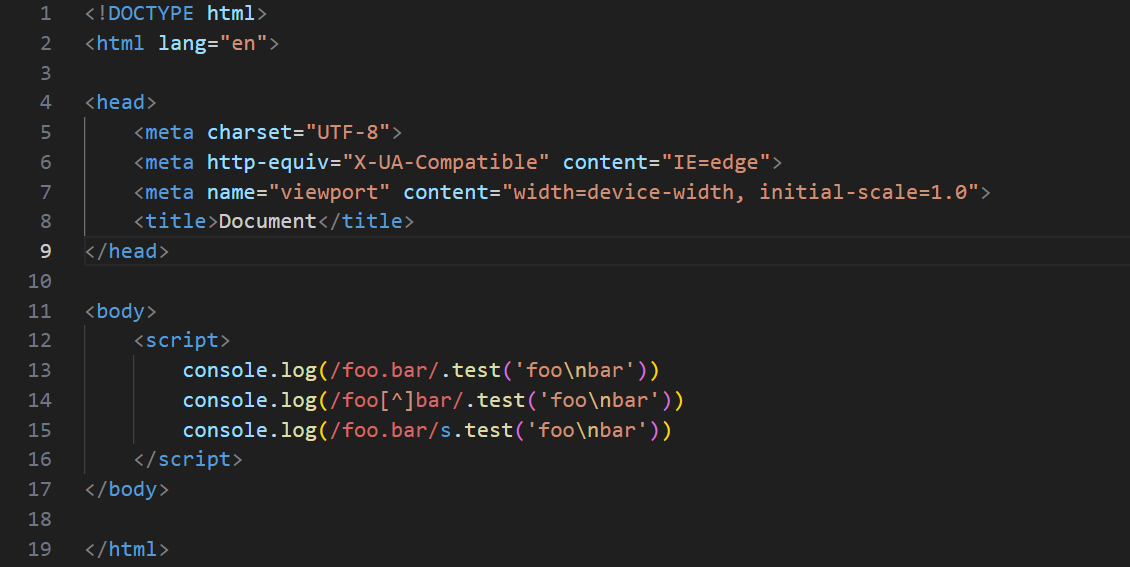Screen dimensions: 1130x567
Task: Click line number 9 in the gutter
Action: tap(45, 251)
